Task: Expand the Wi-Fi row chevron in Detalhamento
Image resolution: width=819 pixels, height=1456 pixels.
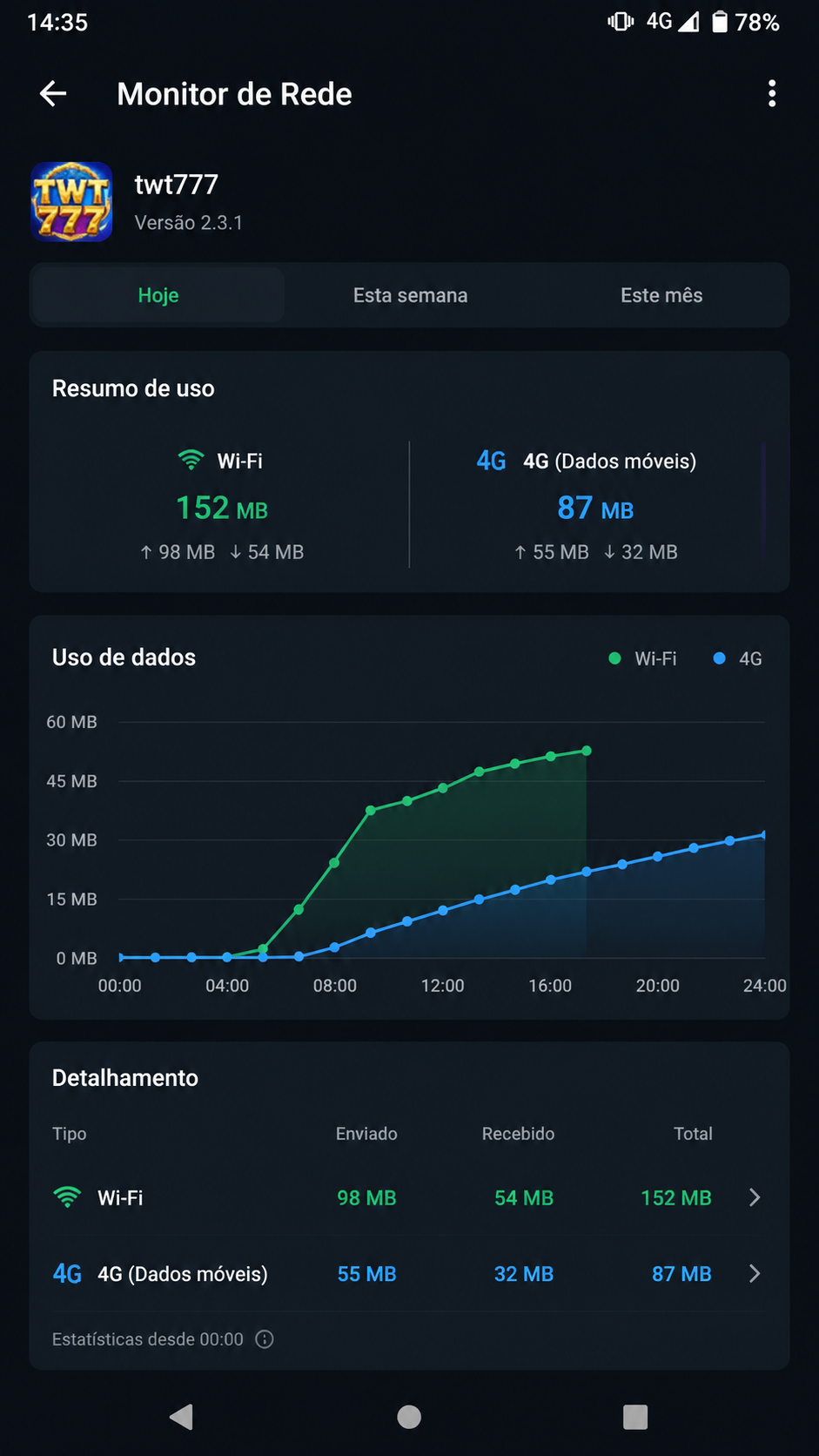Action: tap(755, 1197)
